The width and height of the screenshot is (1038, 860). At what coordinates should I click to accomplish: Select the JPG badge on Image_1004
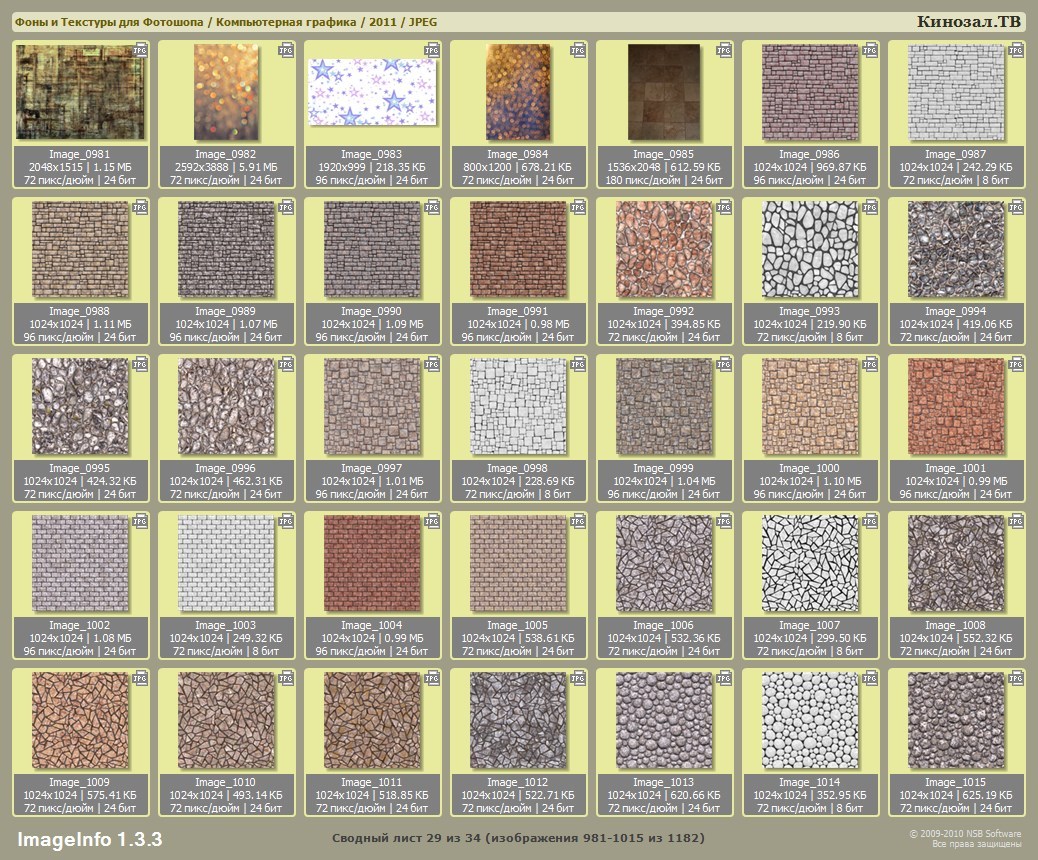click(x=433, y=520)
